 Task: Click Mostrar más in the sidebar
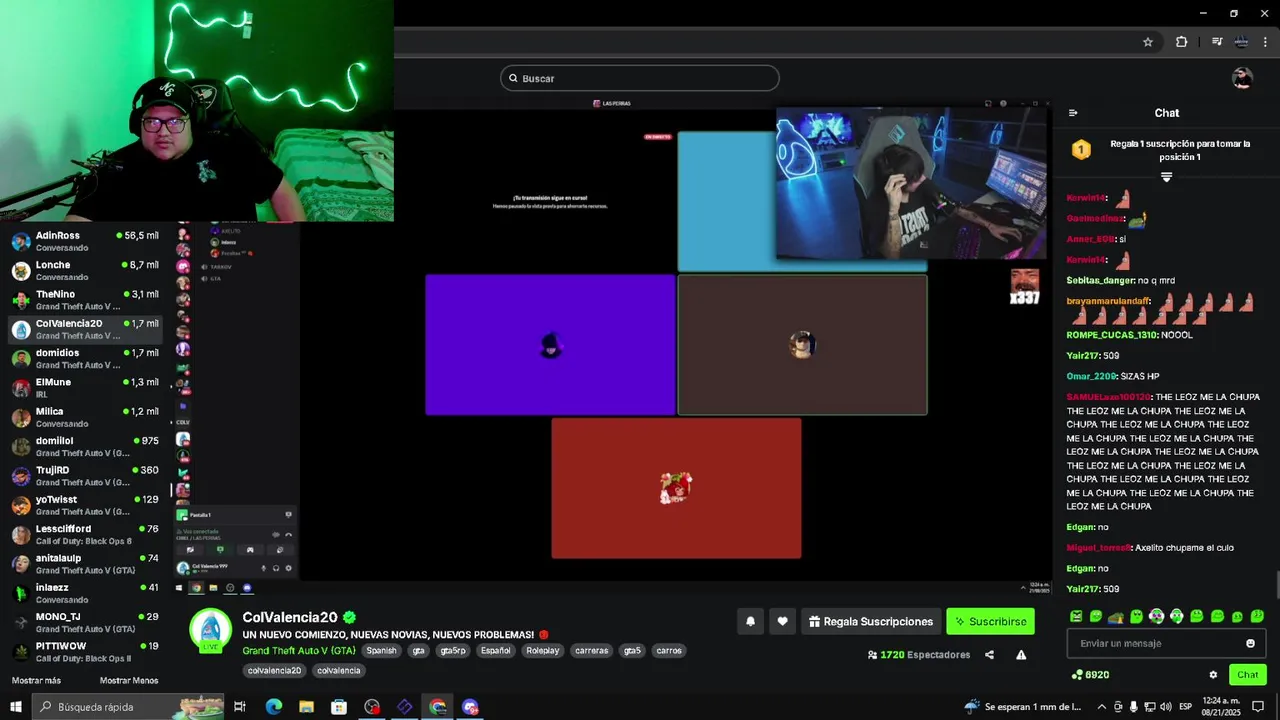click(36, 680)
